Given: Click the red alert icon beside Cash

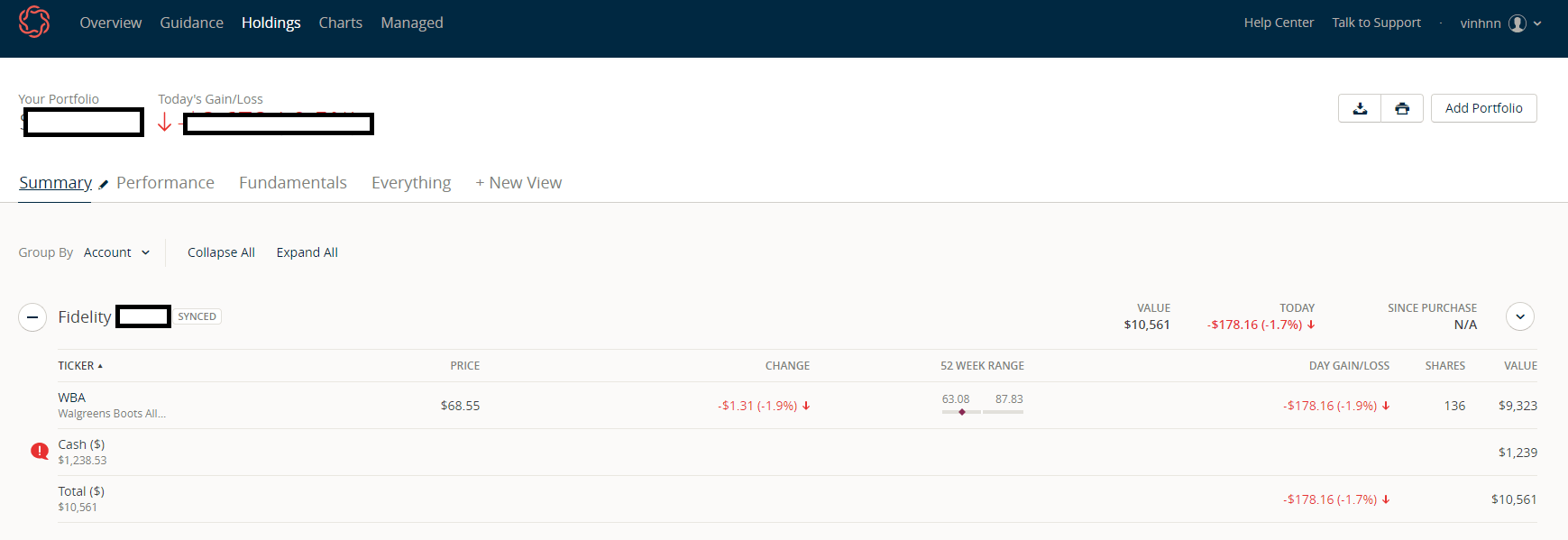Looking at the screenshot, I should point(40,451).
